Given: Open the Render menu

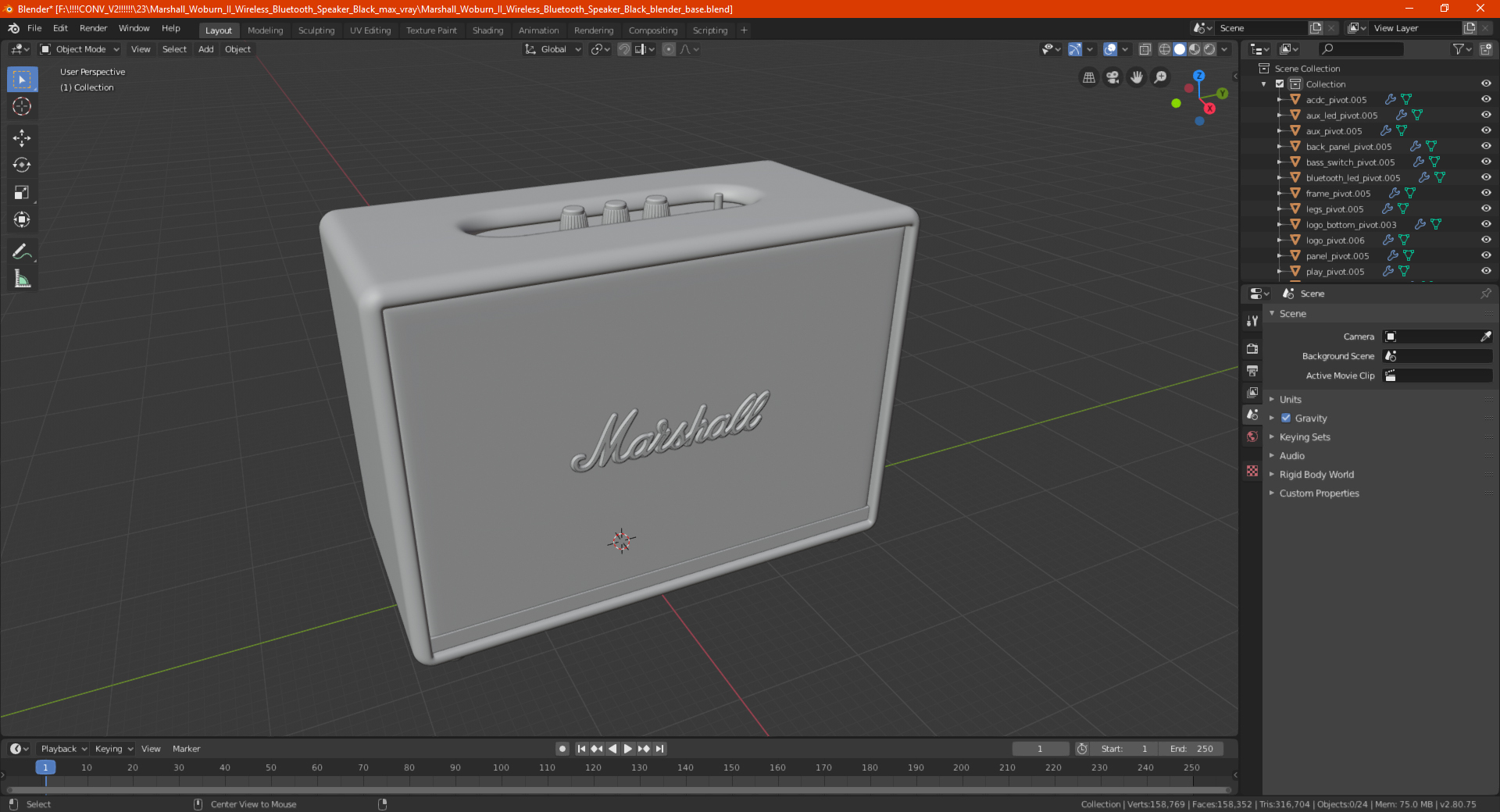Looking at the screenshot, I should tap(93, 28).
